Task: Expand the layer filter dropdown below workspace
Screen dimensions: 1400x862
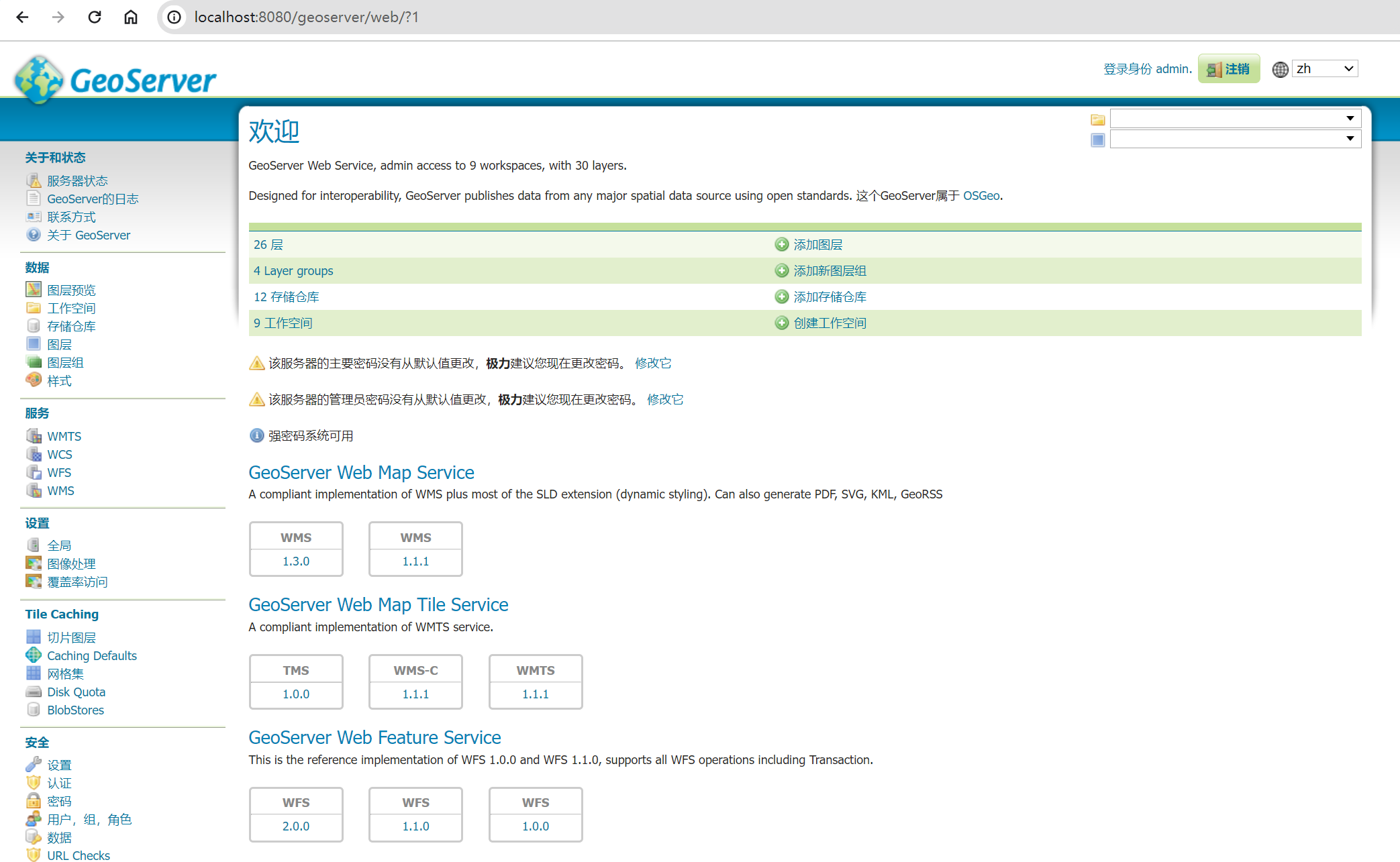Action: click(1235, 139)
